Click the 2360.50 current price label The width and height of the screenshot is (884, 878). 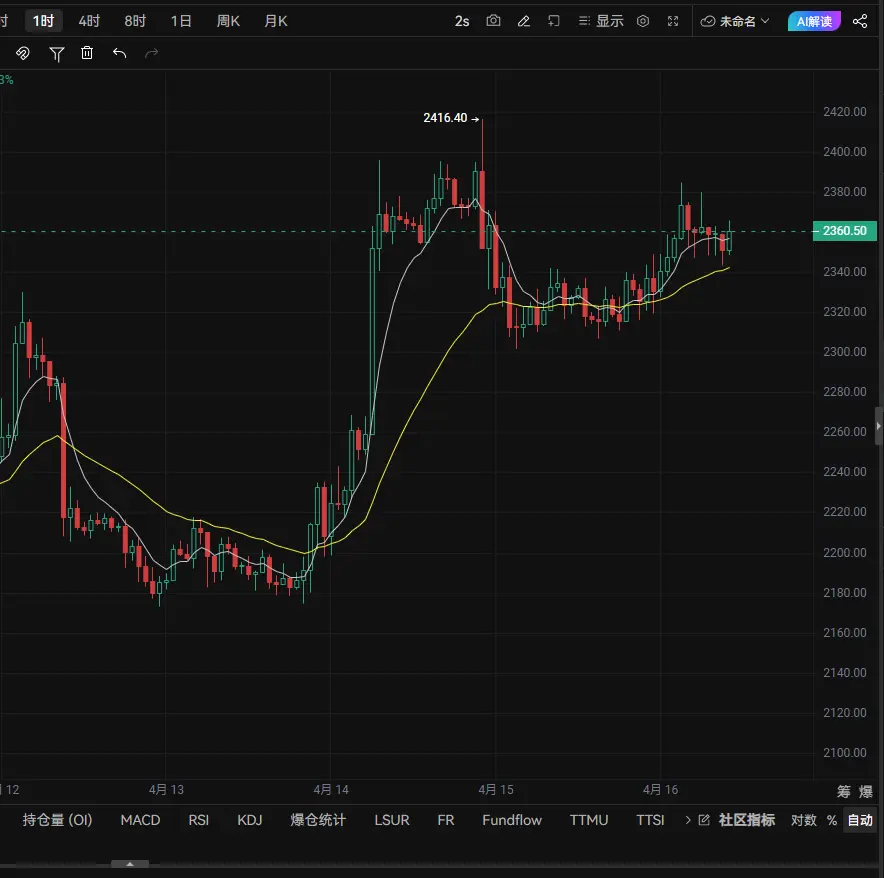(x=845, y=231)
